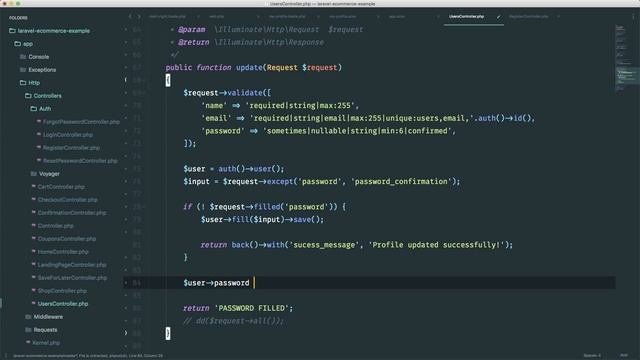The height and width of the screenshot is (360, 640).
Task: Open ResetPasswordController.php in sidebar
Action: [x=80, y=161]
